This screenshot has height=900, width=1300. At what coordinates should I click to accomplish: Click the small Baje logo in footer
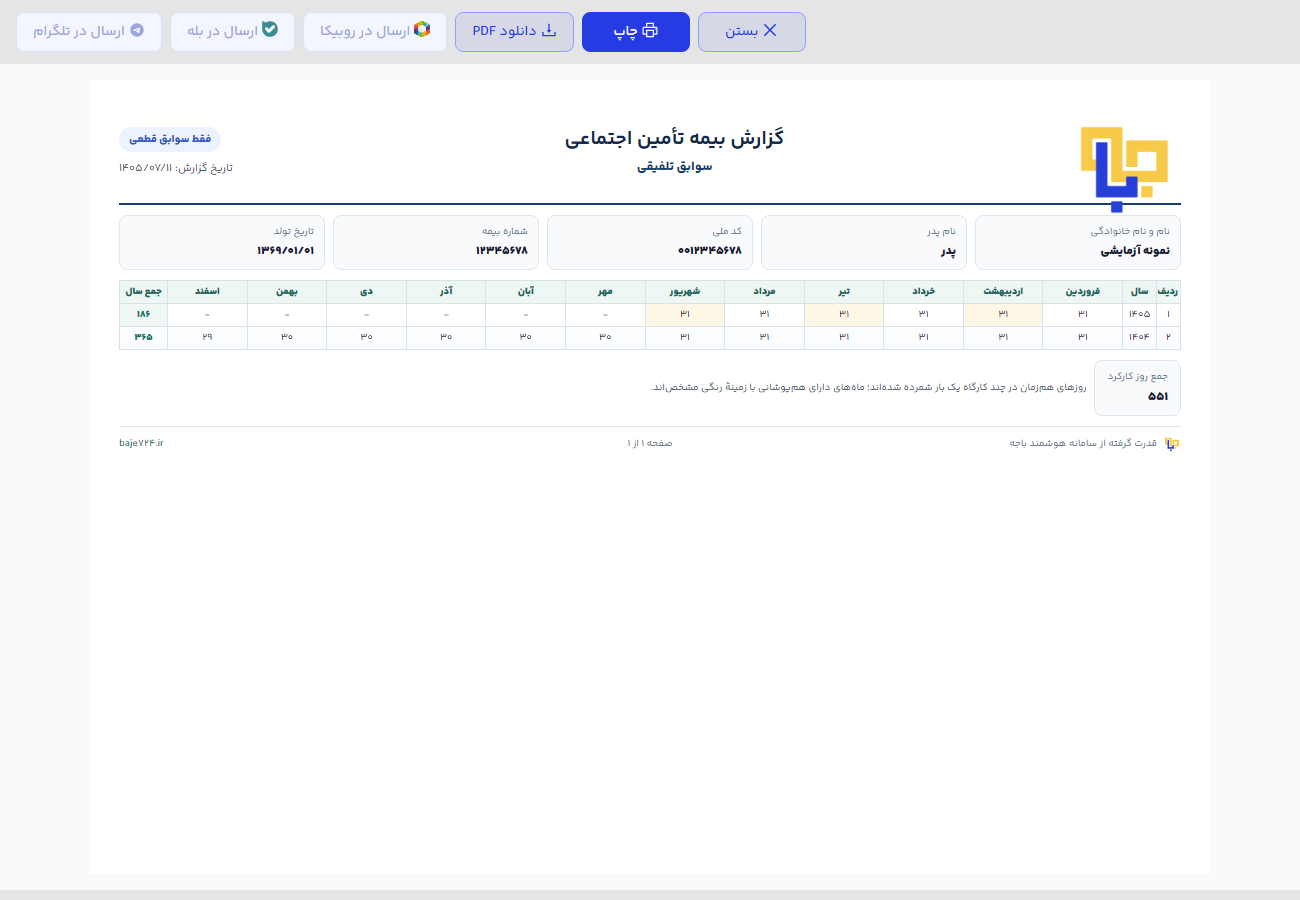[1173, 443]
